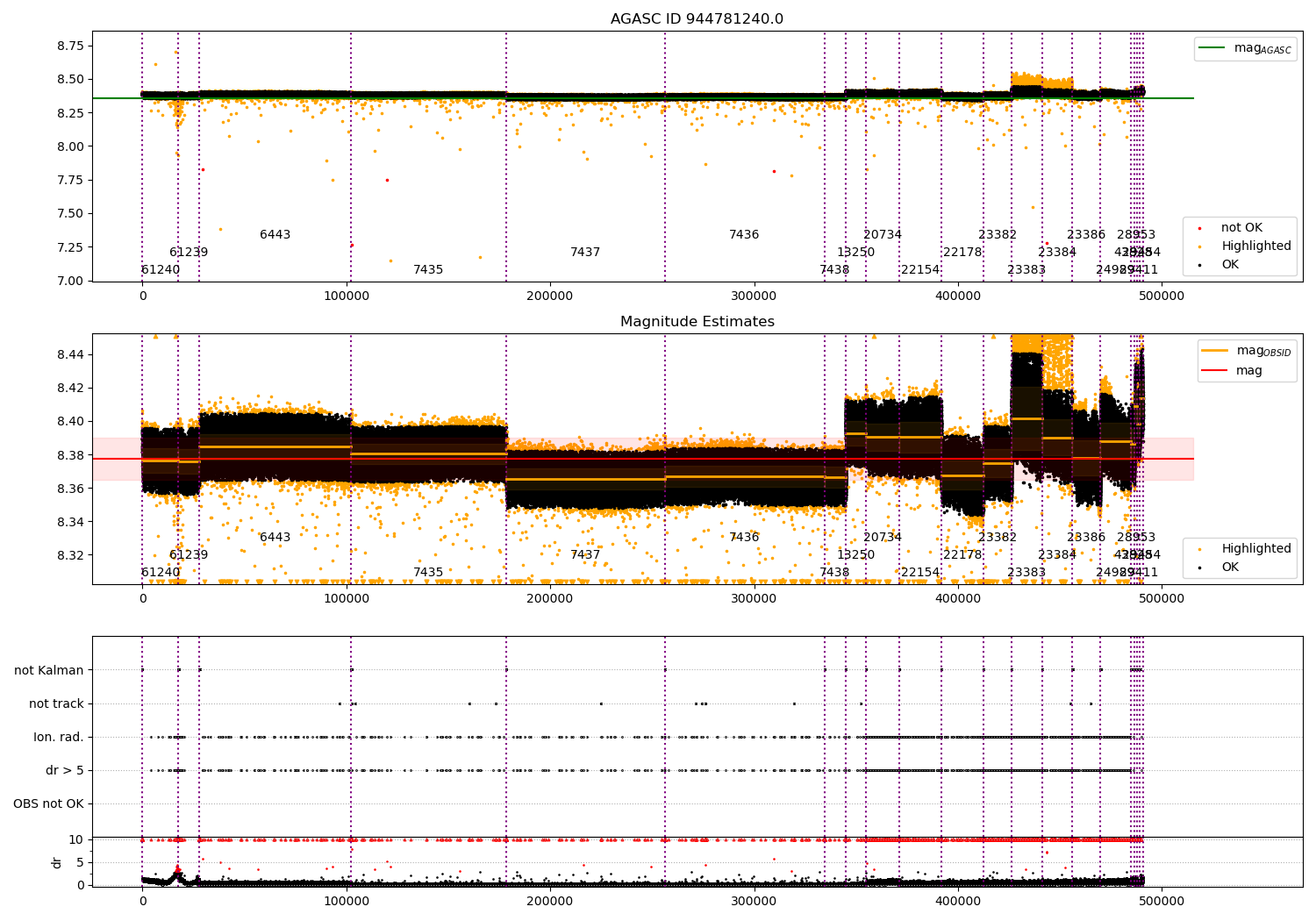Click obsid label 6443 in the top panel
The image size is (1316, 921).
tap(275, 235)
